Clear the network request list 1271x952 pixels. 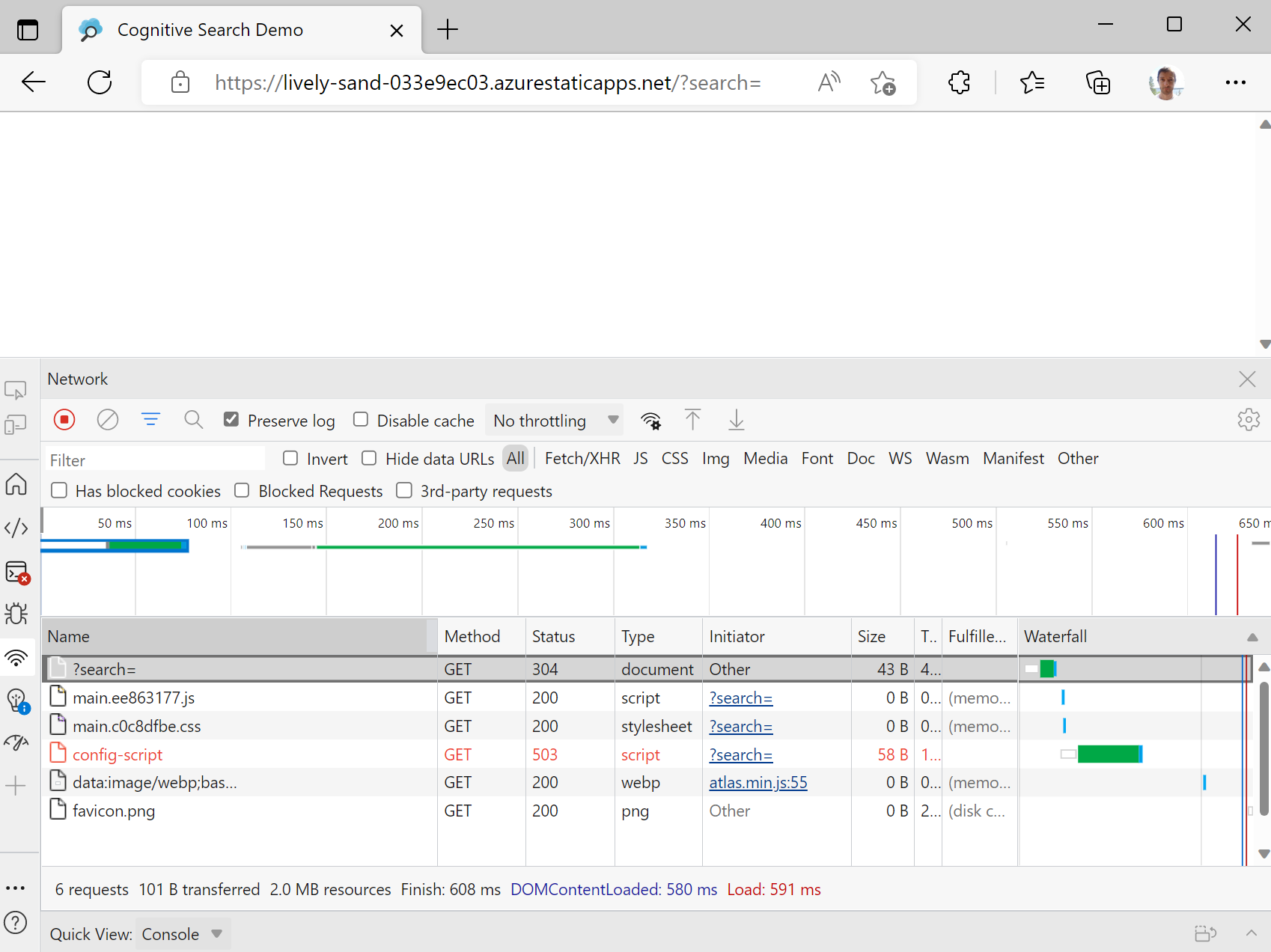[x=108, y=420]
